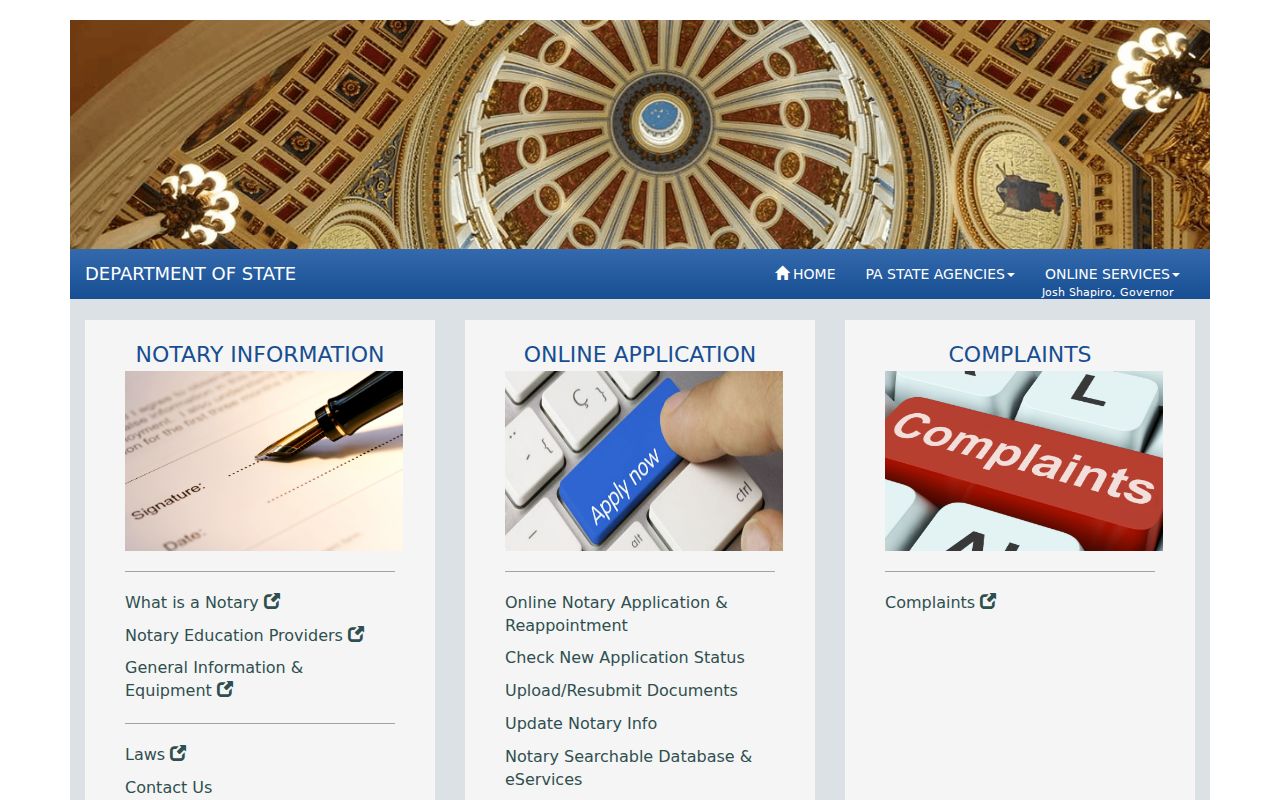
Task: Click external link icon beside Laws
Action: coord(178,753)
